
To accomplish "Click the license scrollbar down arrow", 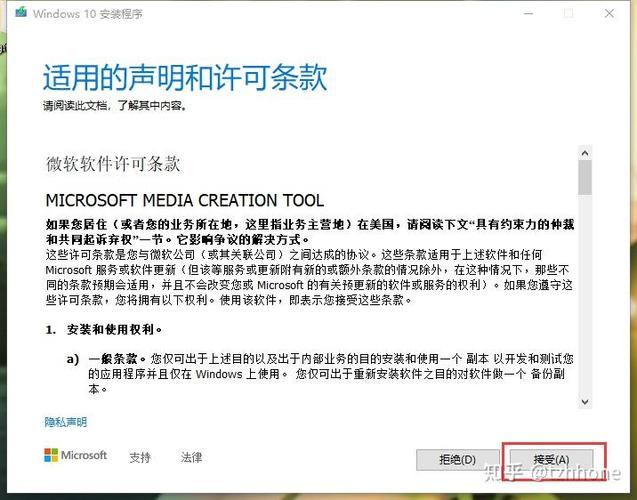I will click(x=585, y=402).
